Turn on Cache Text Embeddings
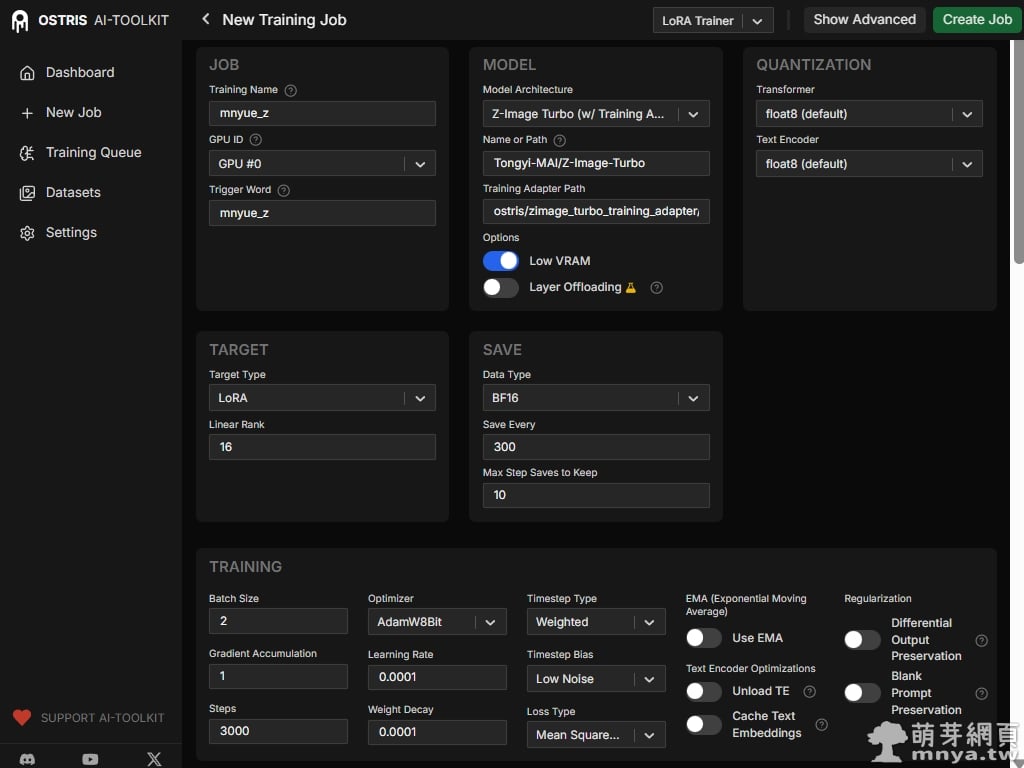This screenshot has width=1024, height=768. click(x=704, y=724)
